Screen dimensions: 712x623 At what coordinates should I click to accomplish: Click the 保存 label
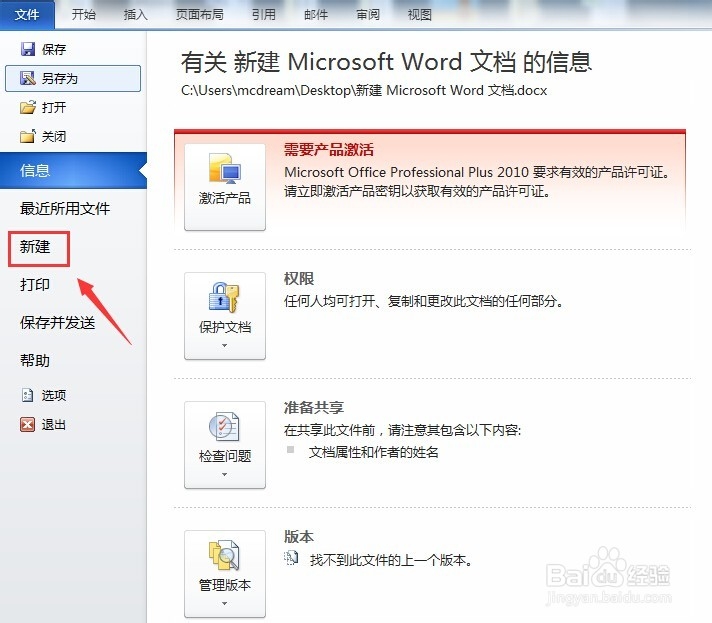54,49
